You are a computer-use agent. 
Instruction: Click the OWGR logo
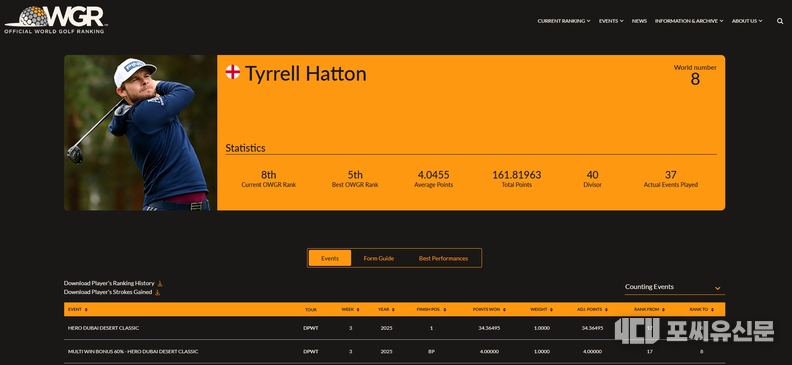pyautogui.click(x=55, y=20)
